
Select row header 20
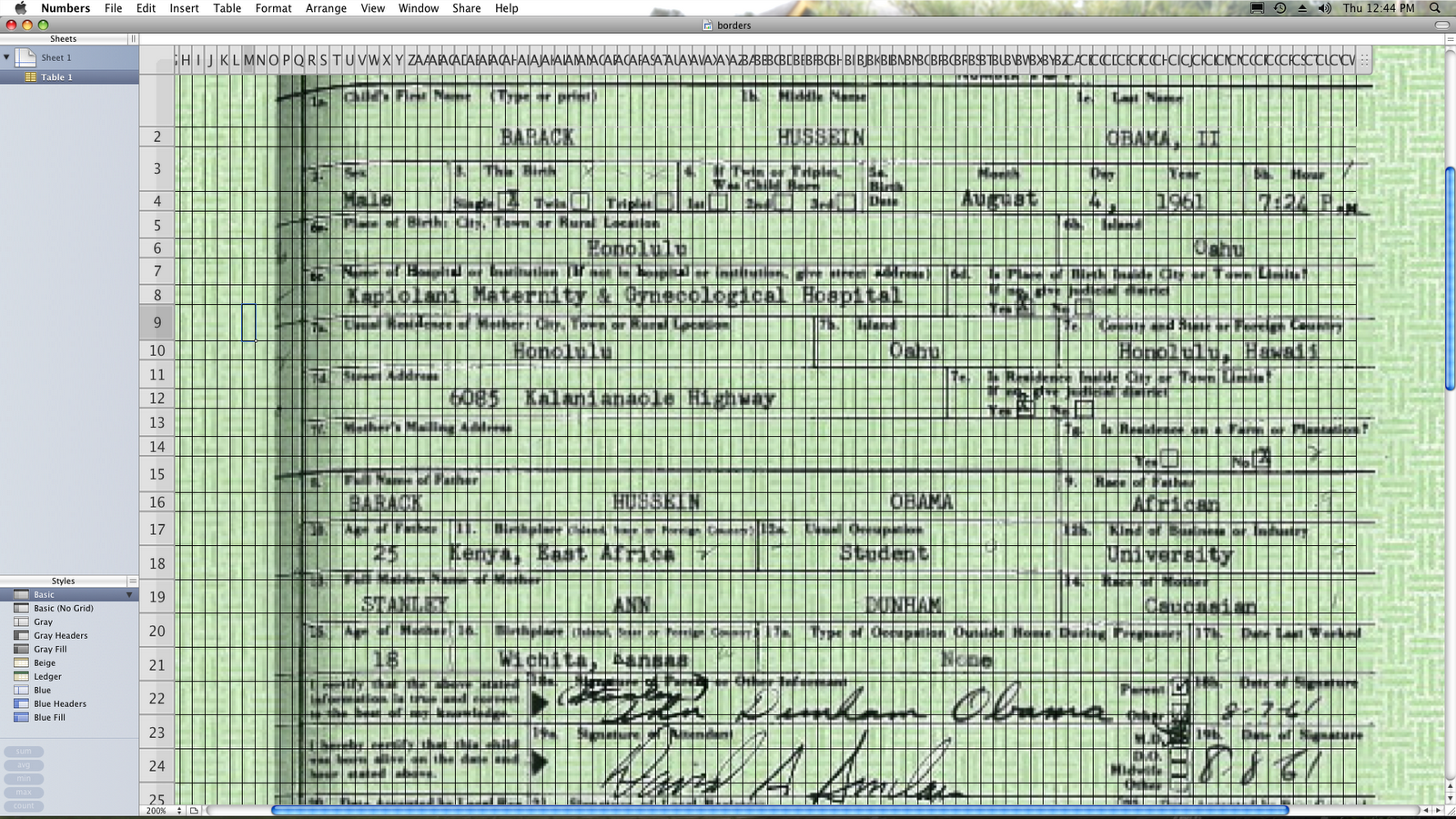point(157,632)
